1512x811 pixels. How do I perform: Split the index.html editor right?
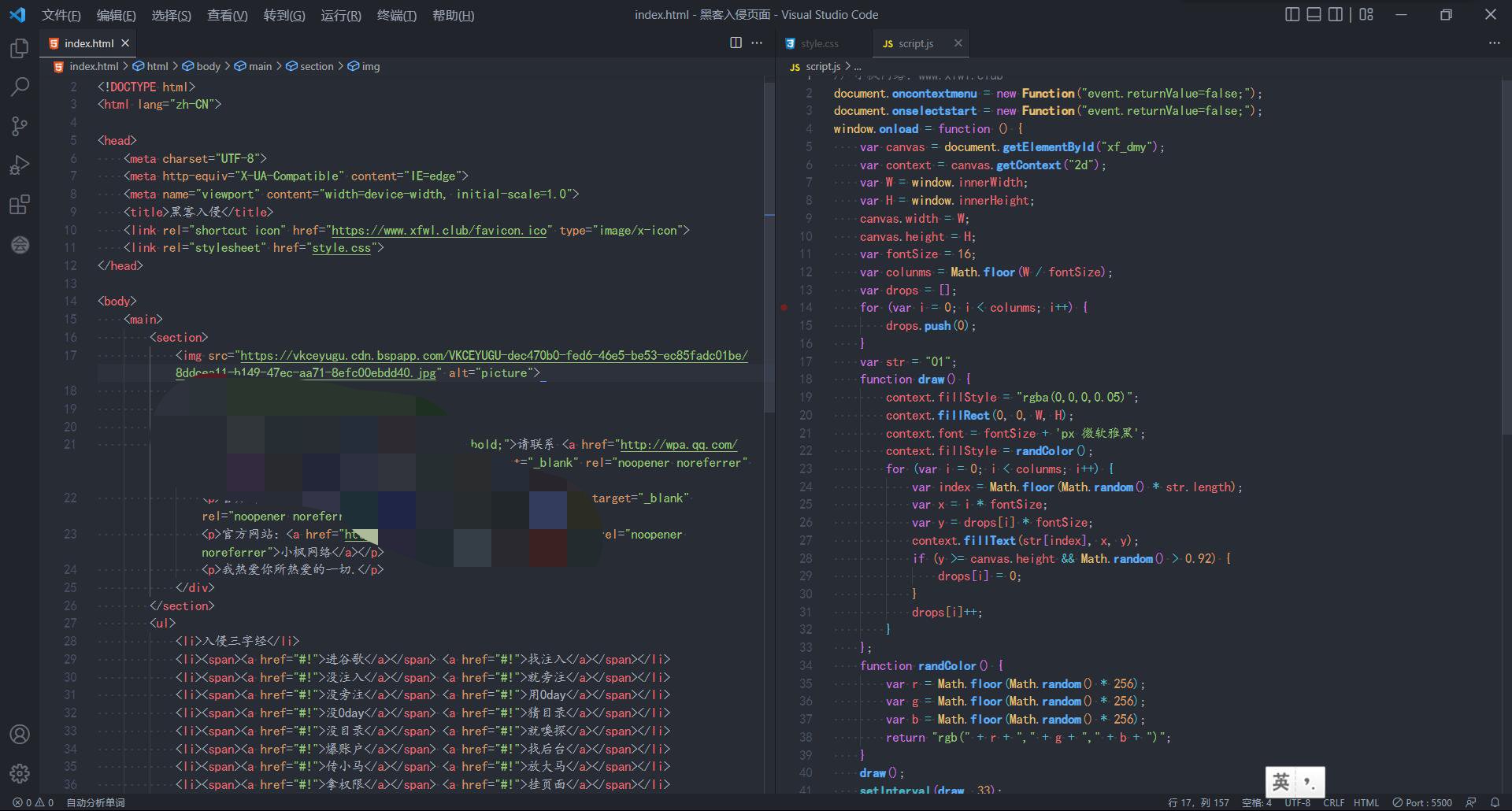[736, 43]
